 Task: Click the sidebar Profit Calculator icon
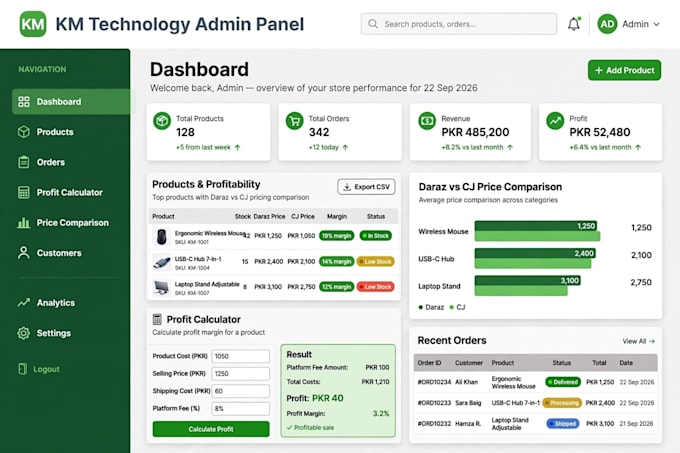pos(24,192)
